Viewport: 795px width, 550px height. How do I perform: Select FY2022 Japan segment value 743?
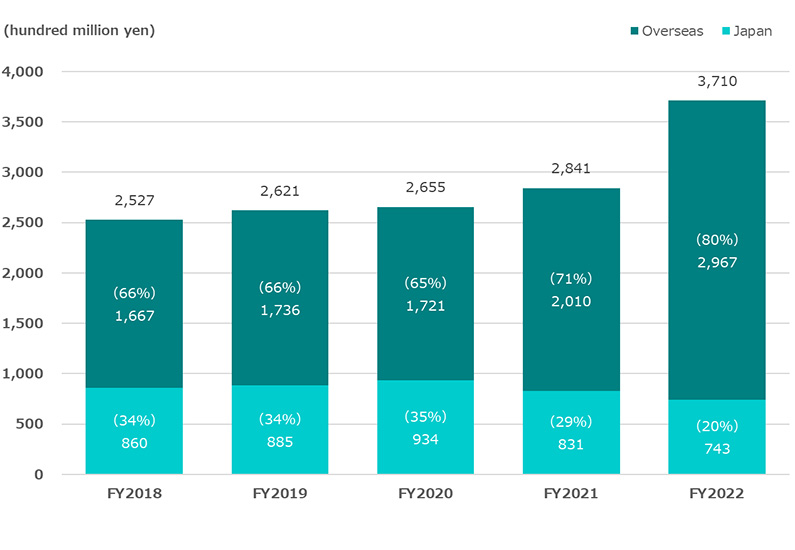717,449
